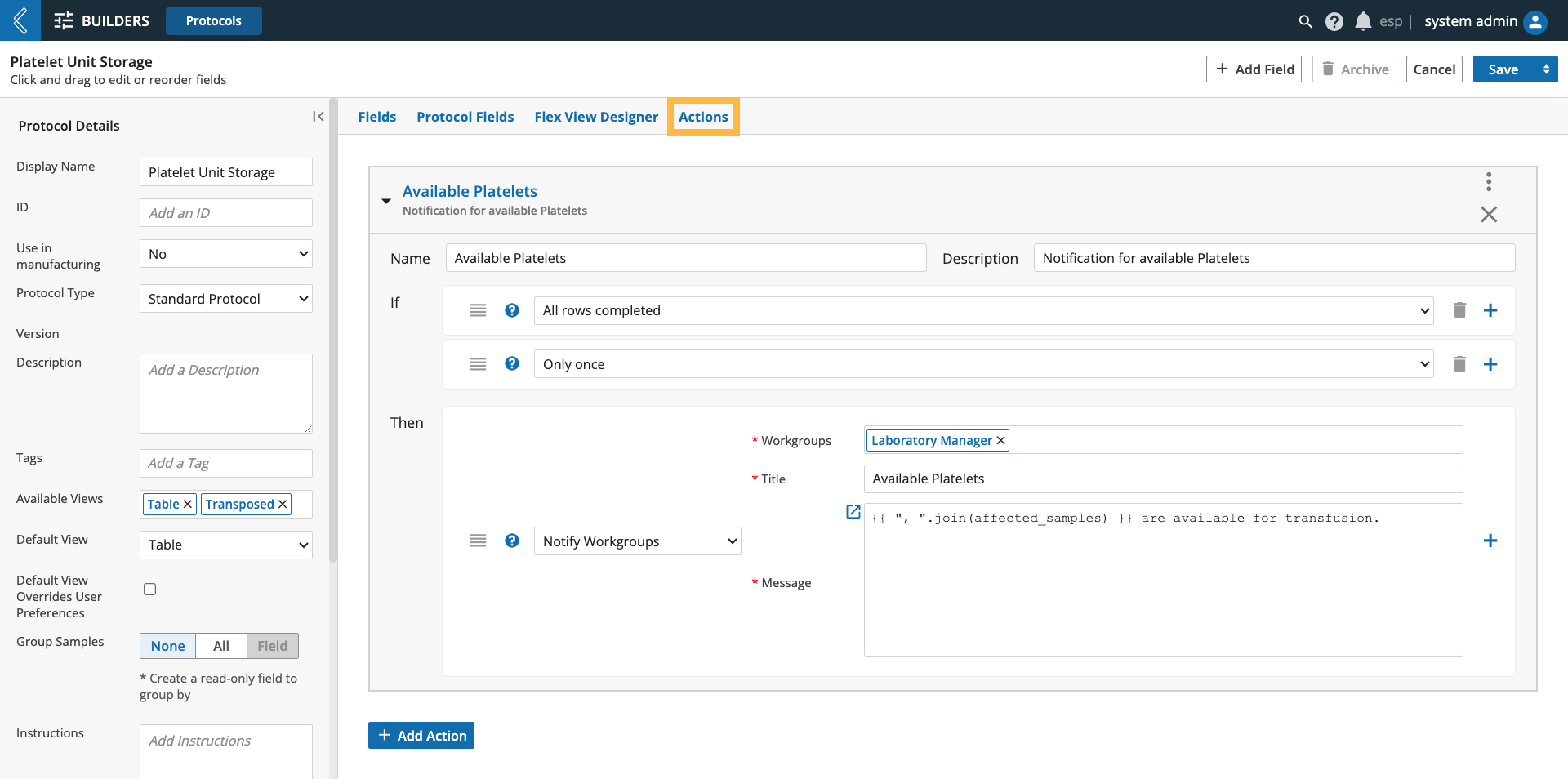
Task: Remove the Table view tag
Action: click(x=188, y=505)
